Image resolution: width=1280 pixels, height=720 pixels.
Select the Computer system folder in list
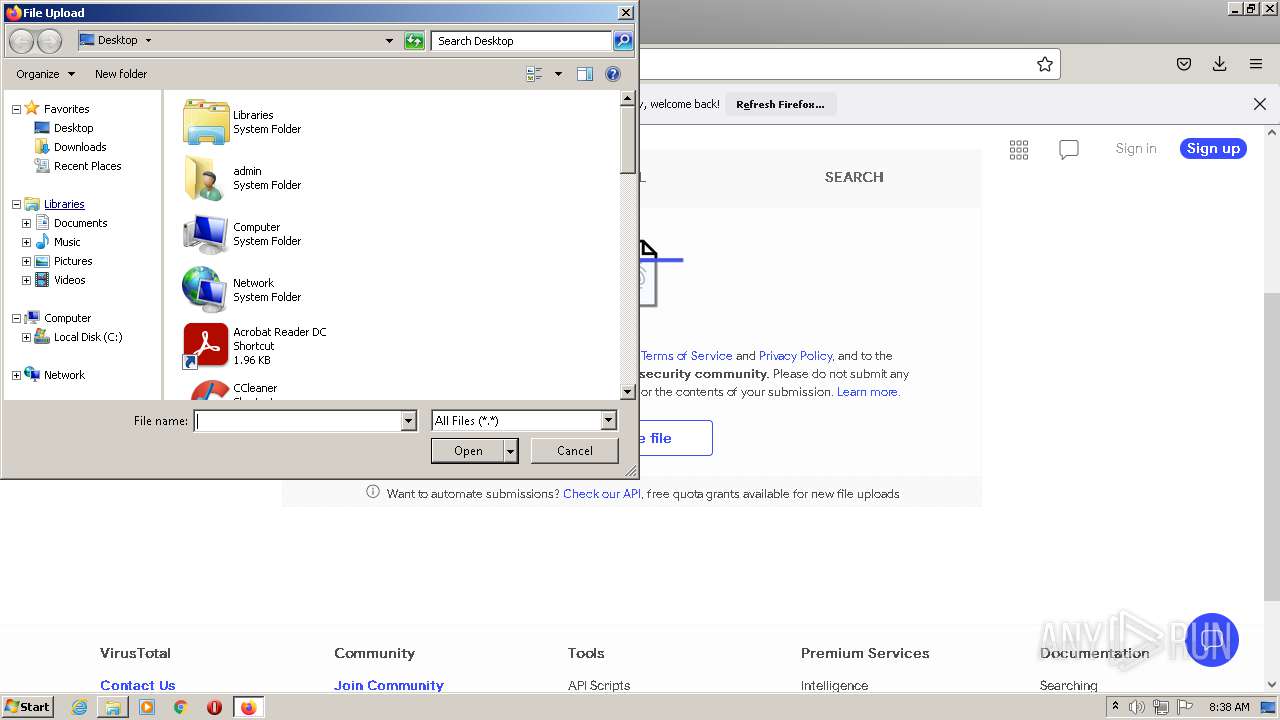click(243, 234)
